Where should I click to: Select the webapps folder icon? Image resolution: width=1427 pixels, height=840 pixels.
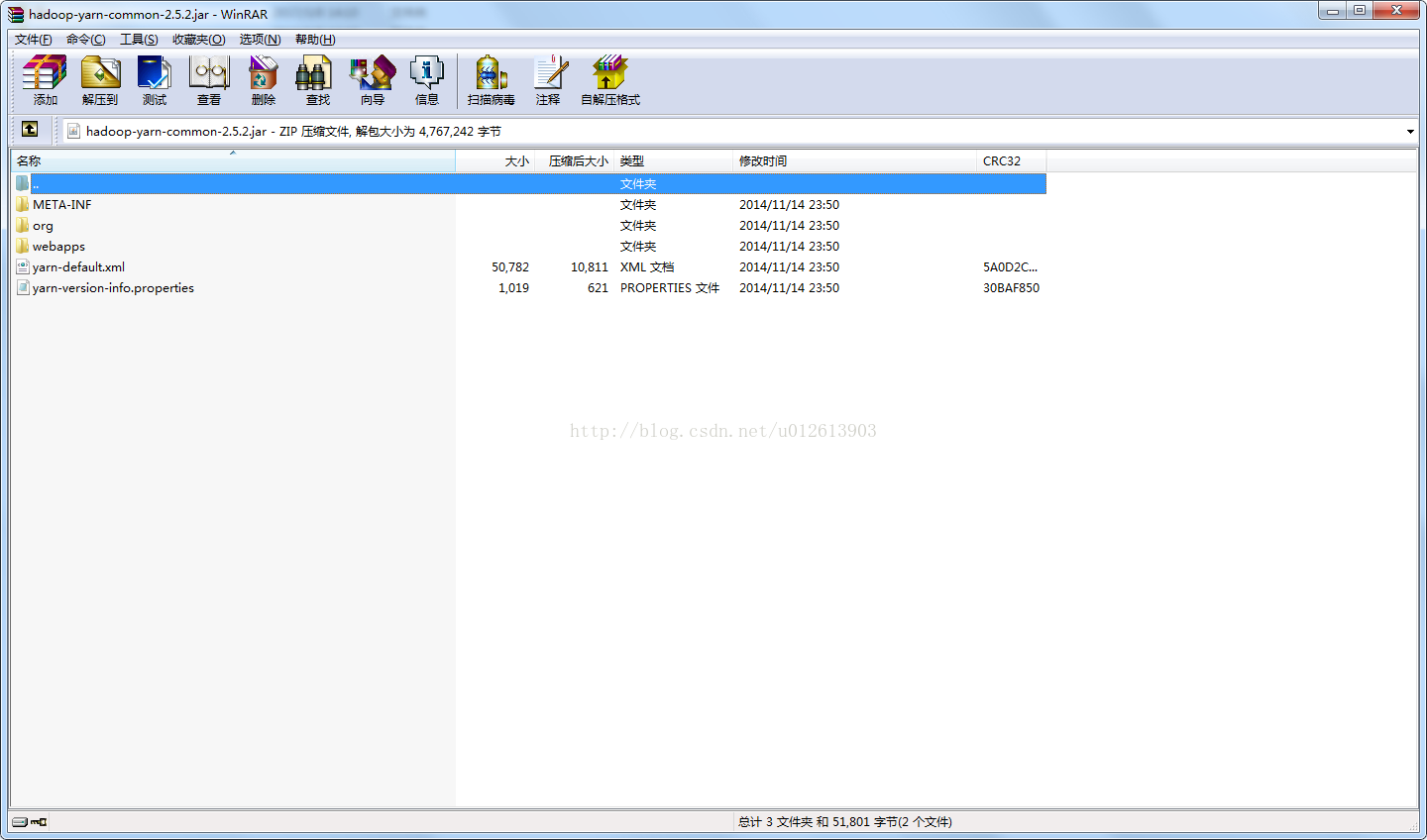(x=23, y=246)
